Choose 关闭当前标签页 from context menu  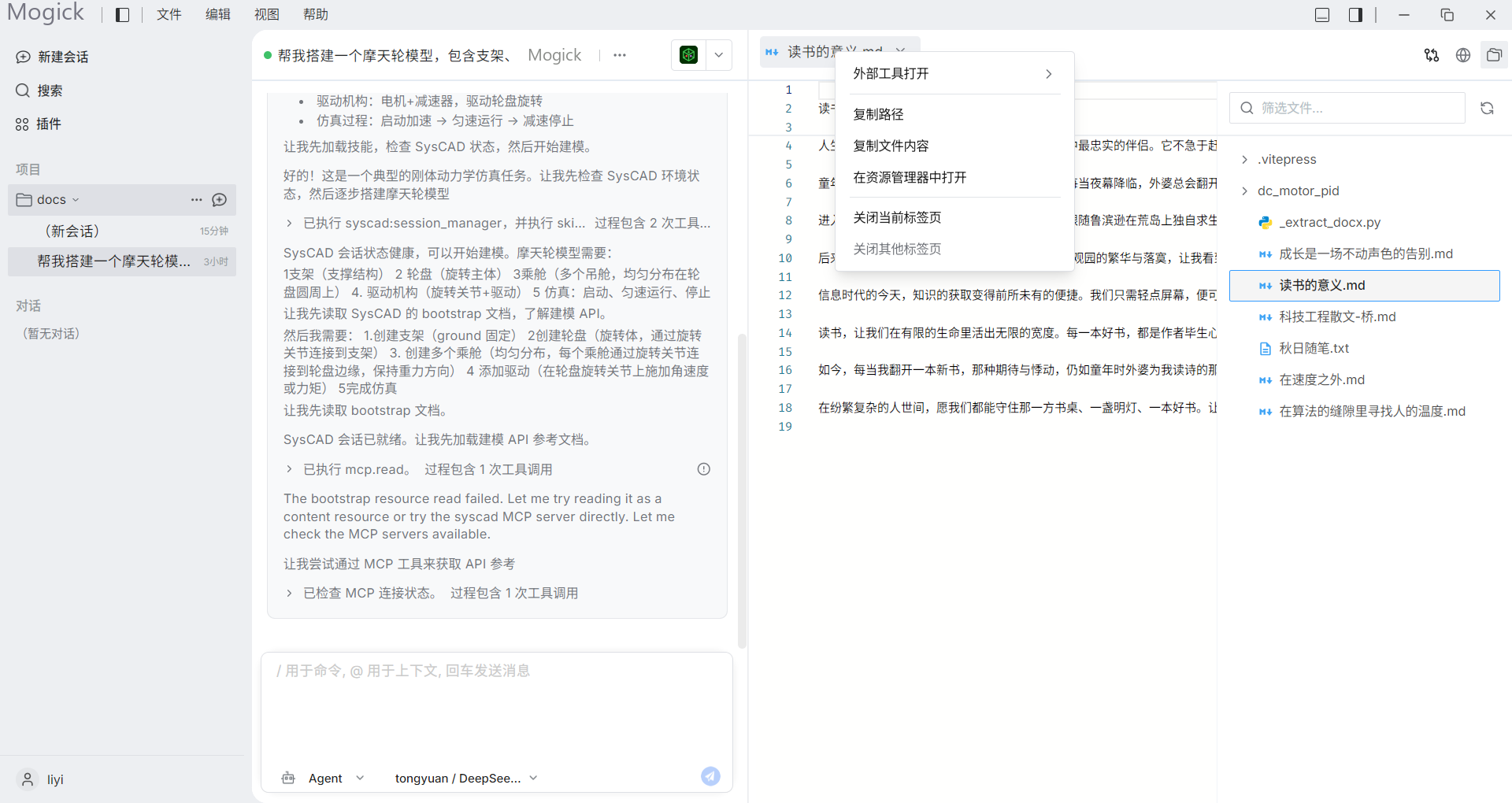pyautogui.click(x=954, y=217)
